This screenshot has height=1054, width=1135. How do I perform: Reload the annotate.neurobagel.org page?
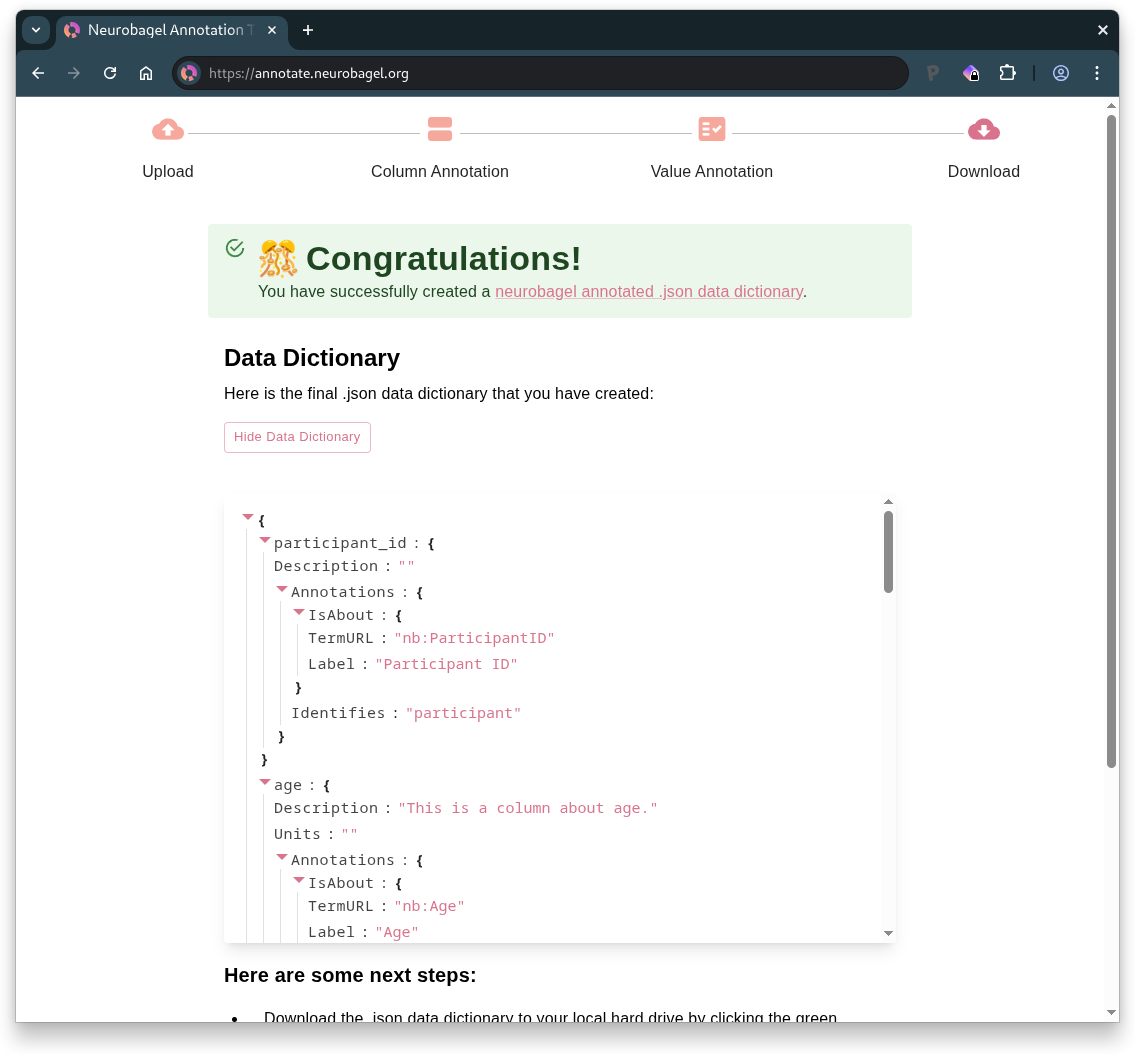point(110,73)
